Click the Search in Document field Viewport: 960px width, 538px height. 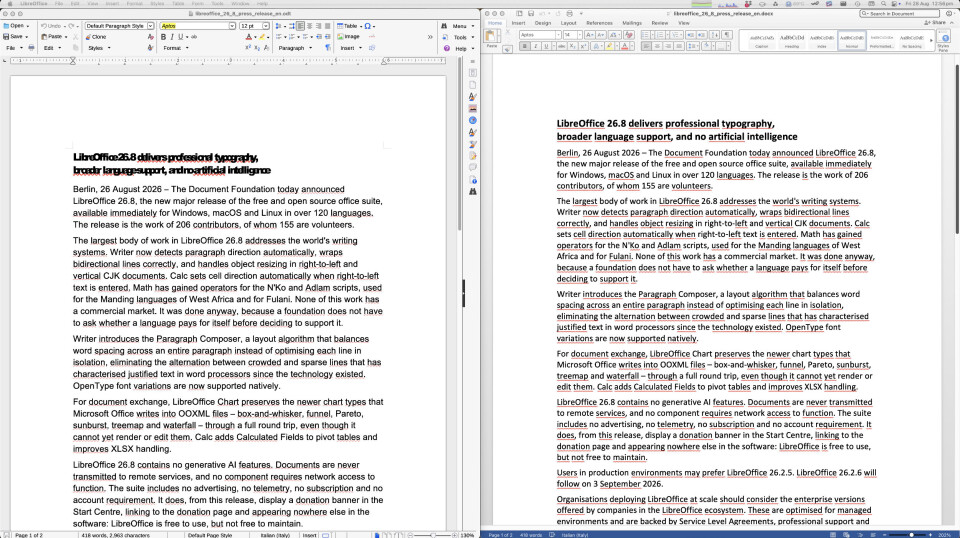(x=899, y=13)
